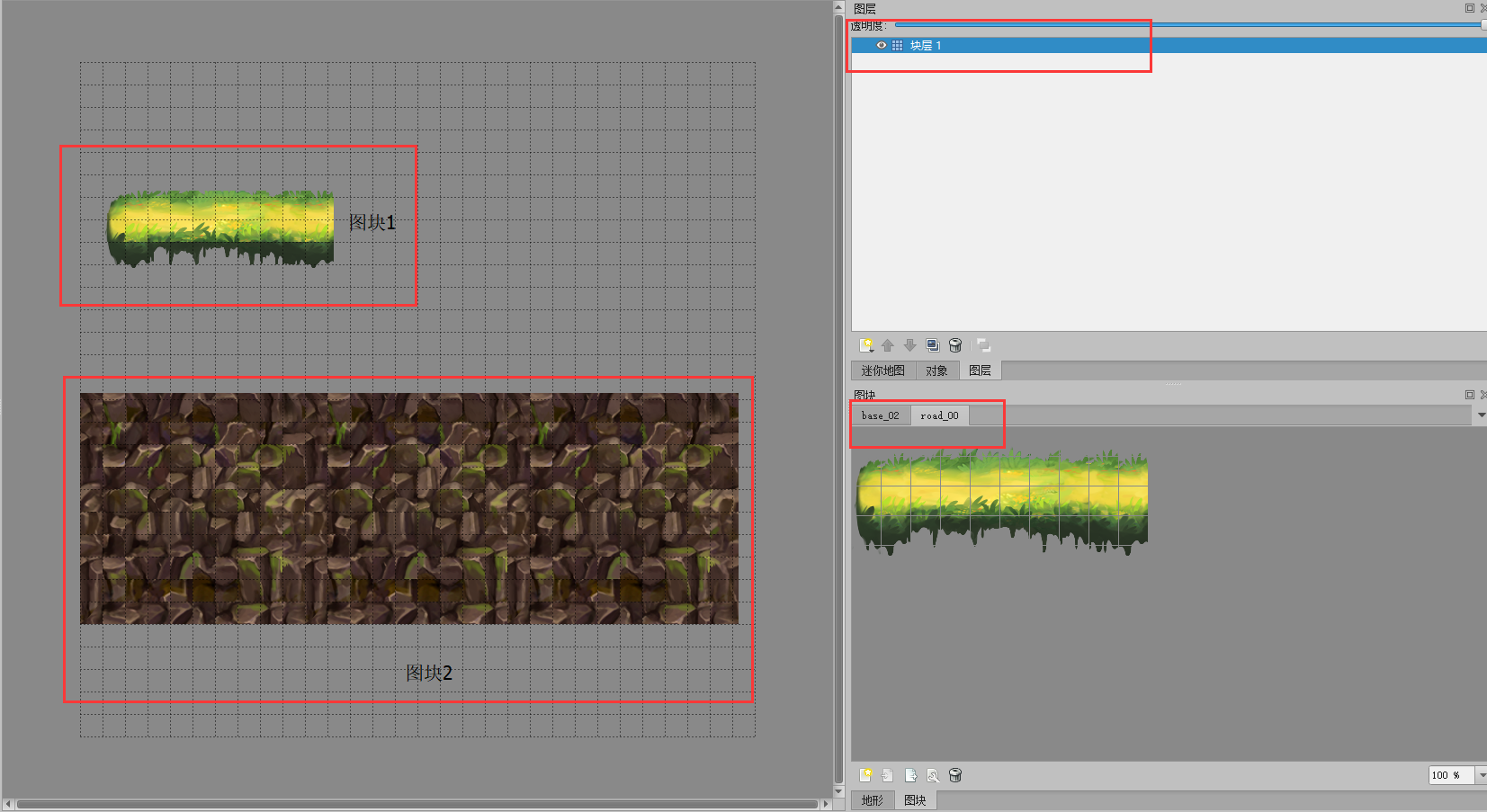The width and height of the screenshot is (1487, 812).
Task: Remove the current tileset with the trash icon
Action: [955, 775]
